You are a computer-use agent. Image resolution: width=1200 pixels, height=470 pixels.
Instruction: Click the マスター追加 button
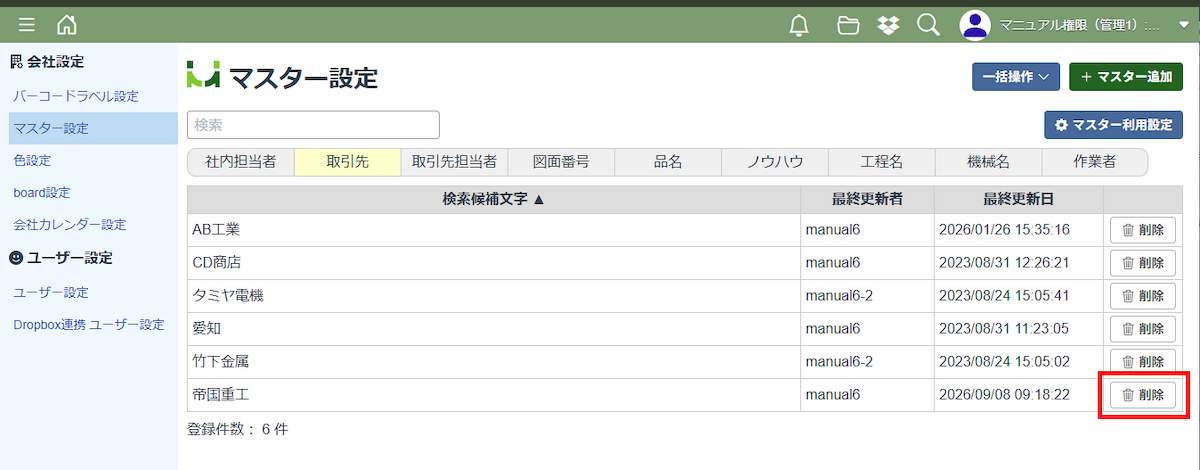(x=1126, y=77)
